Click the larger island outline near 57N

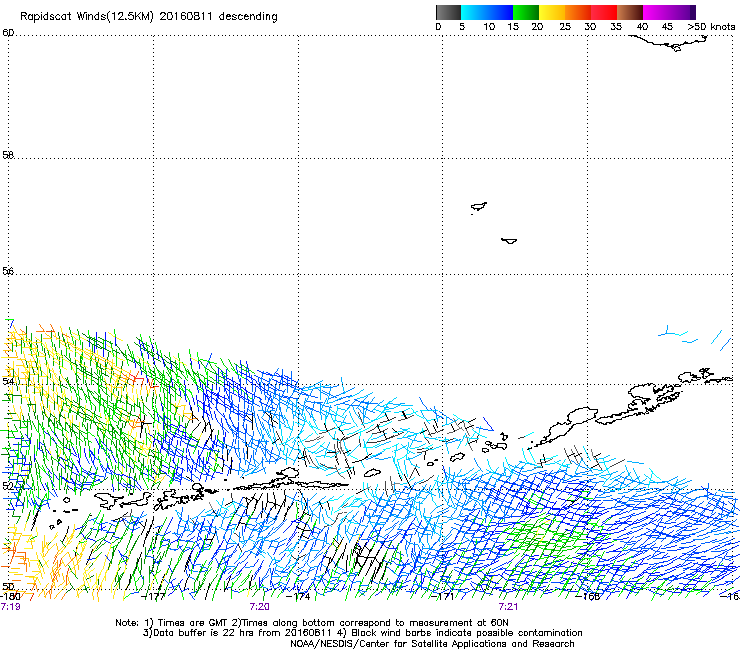(x=479, y=207)
